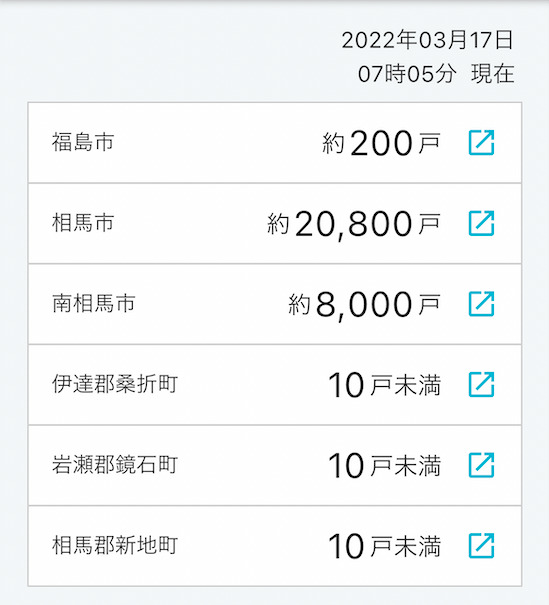549x605 pixels.
Task: Click the 南相馬市 city name
Action: pyautogui.click(x=94, y=304)
